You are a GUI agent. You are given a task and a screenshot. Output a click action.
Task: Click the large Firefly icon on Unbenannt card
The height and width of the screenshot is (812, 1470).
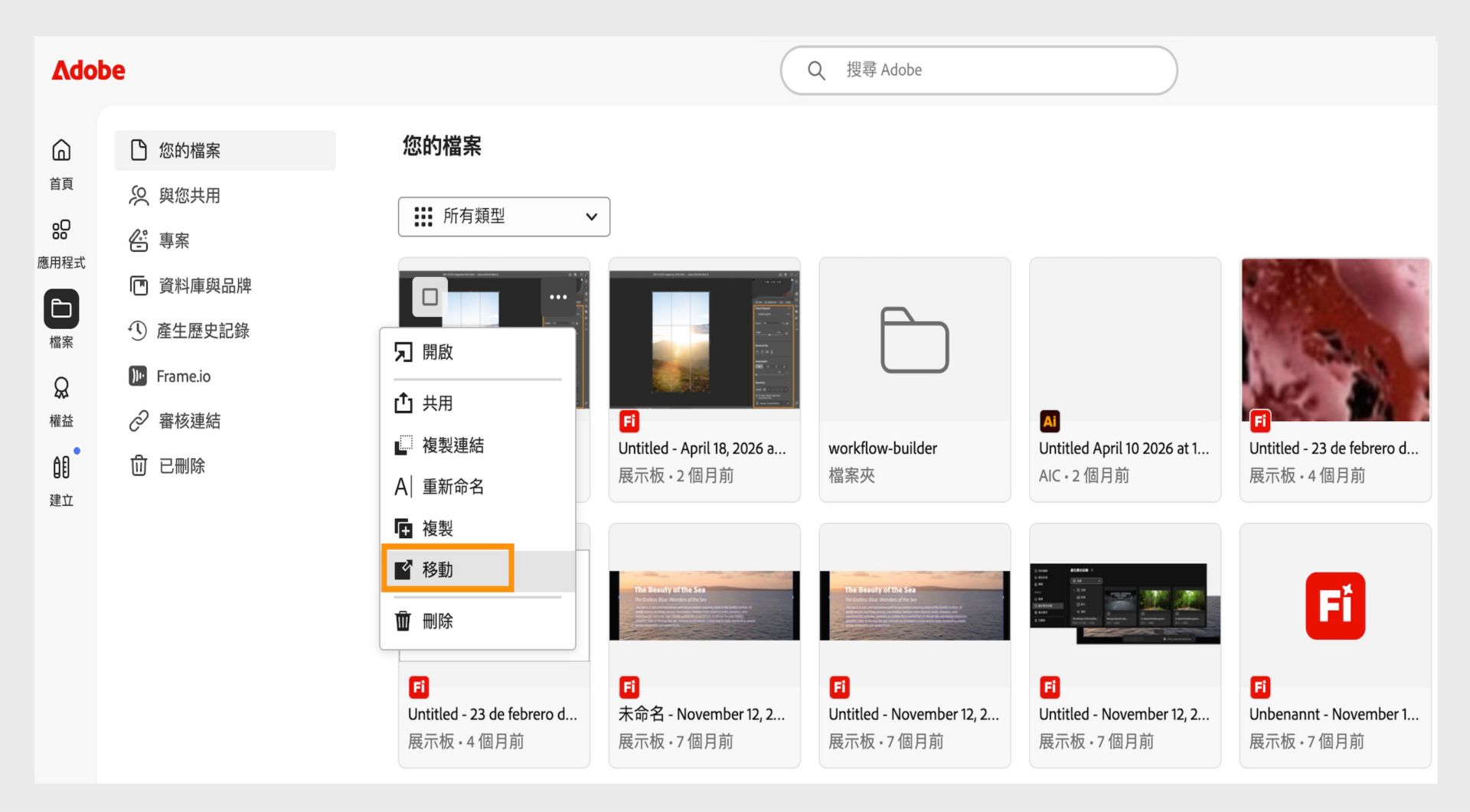[x=1335, y=605]
